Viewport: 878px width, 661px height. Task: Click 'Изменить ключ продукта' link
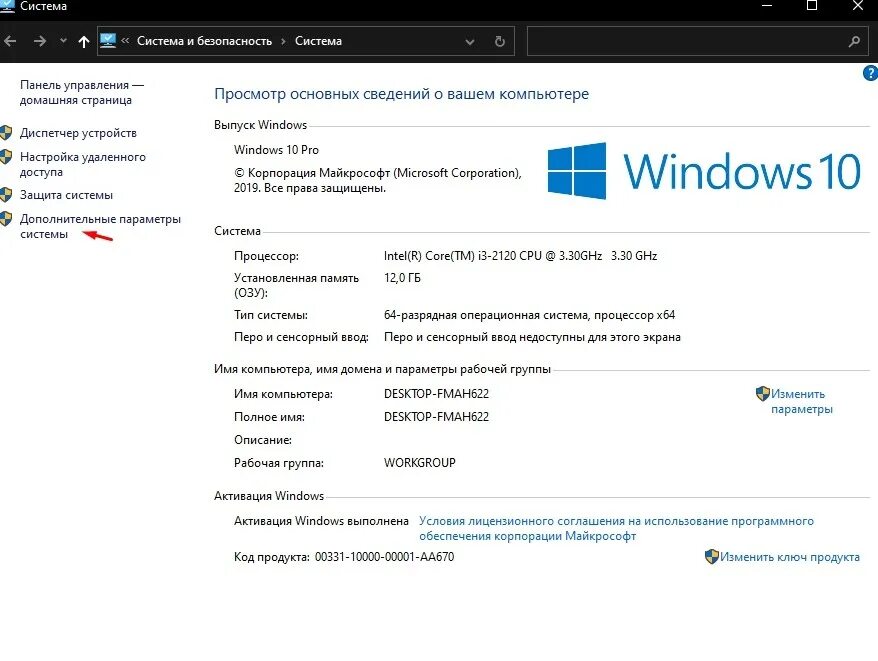[x=790, y=557]
